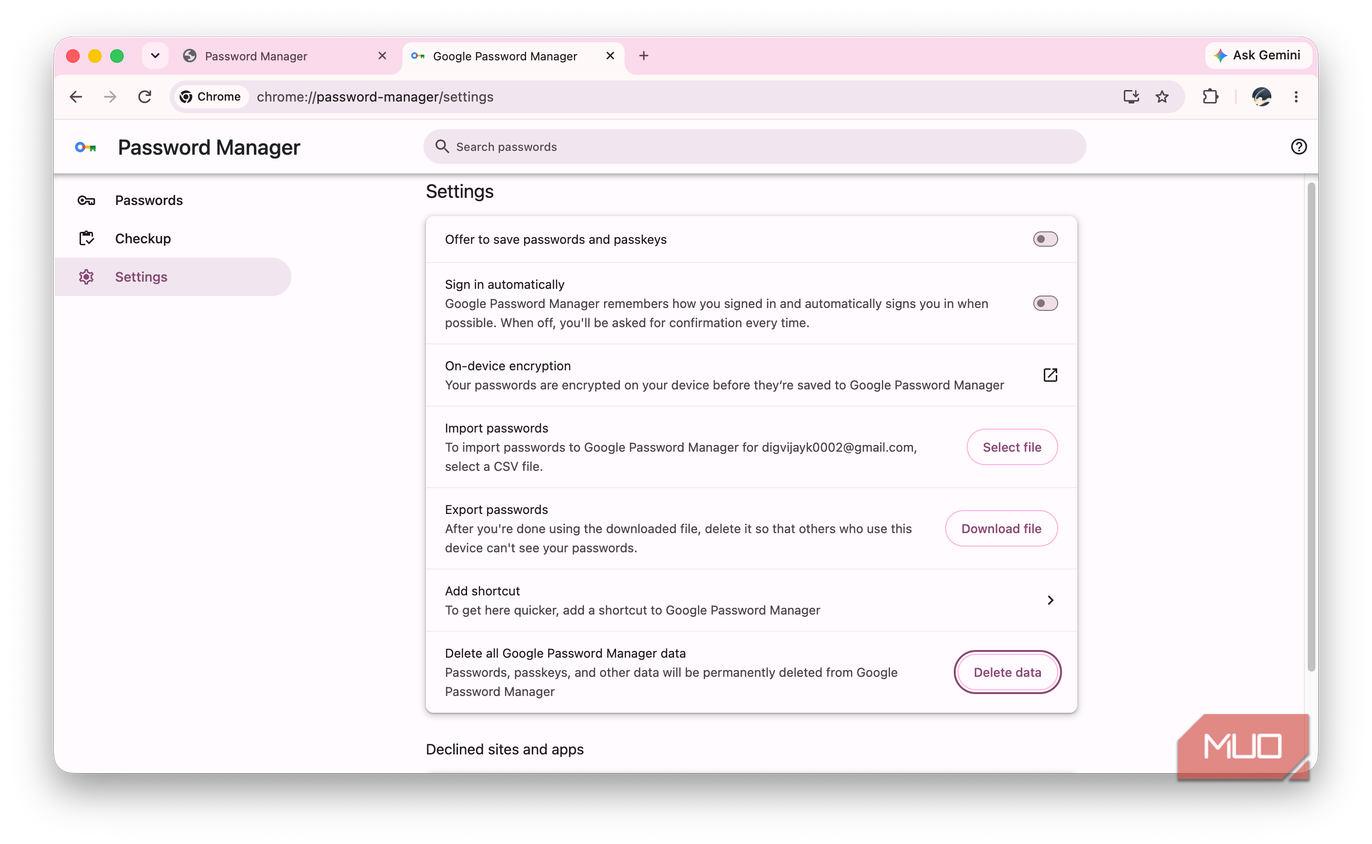Open the profile avatar menu
1372x844 pixels.
click(x=1262, y=97)
